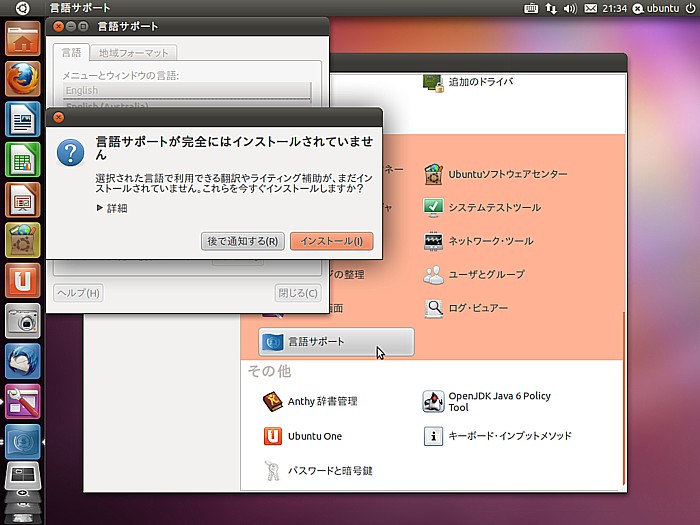Open キーボード・インプットメソッド

pyautogui.click(x=497, y=436)
